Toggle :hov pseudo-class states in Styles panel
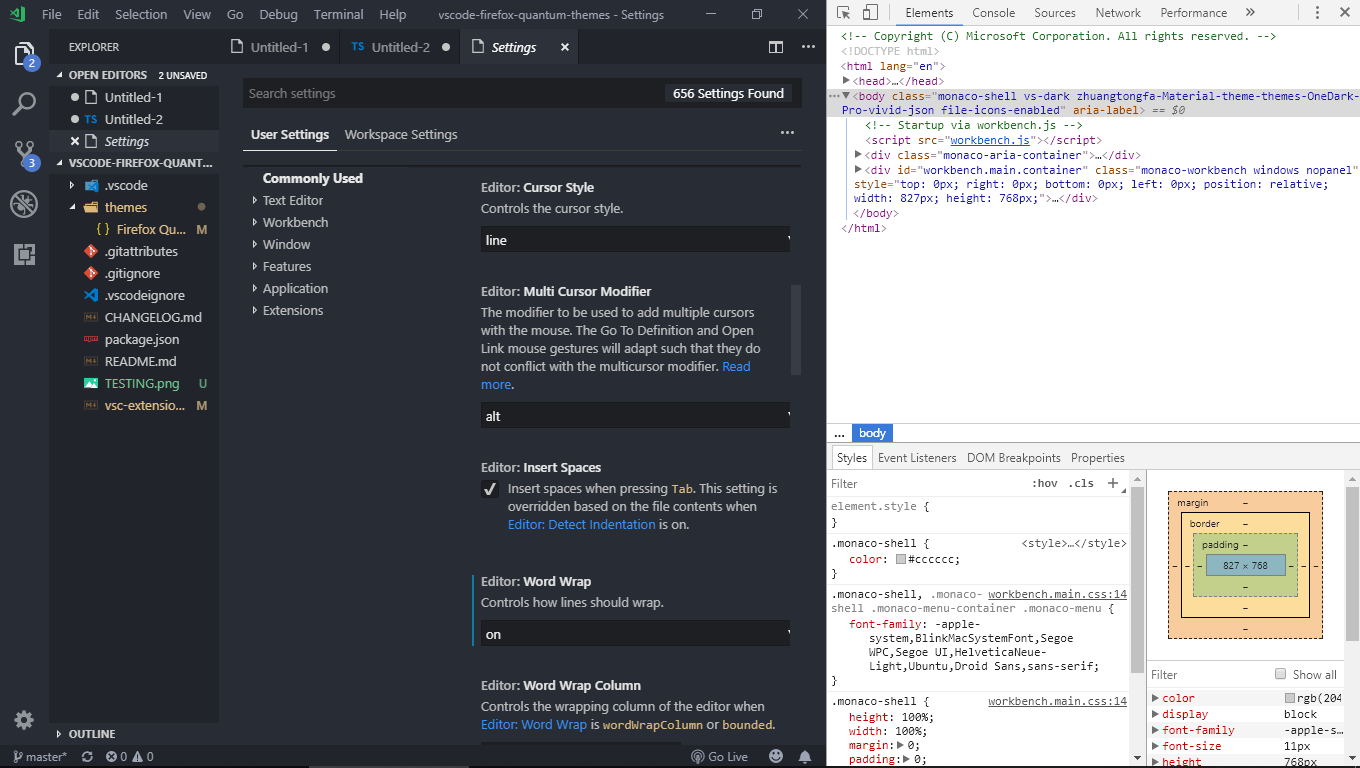1360x768 pixels. pyautogui.click(x=1045, y=483)
